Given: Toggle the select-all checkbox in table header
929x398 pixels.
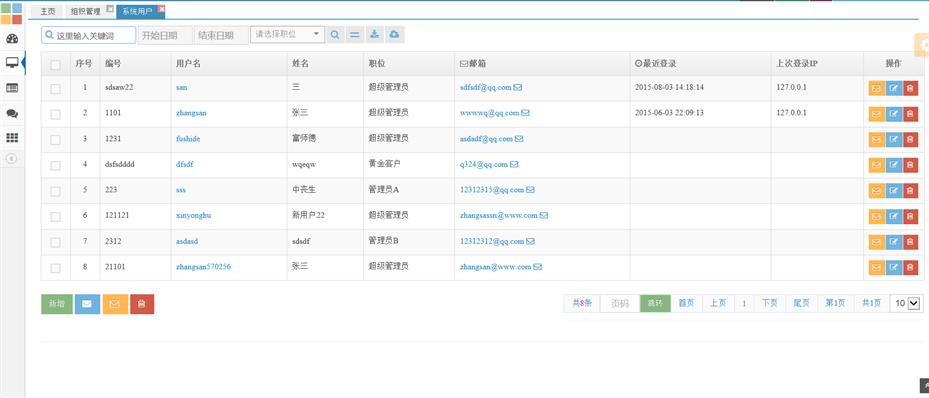Looking at the screenshot, I should tap(56, 65).
